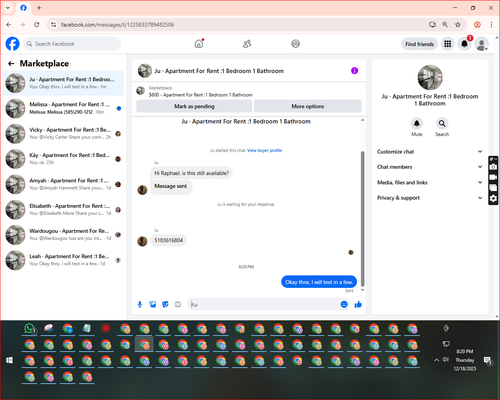Click the side toolbar video recorder icon
This screenshot has height=400, width=500.
(493, 177)
